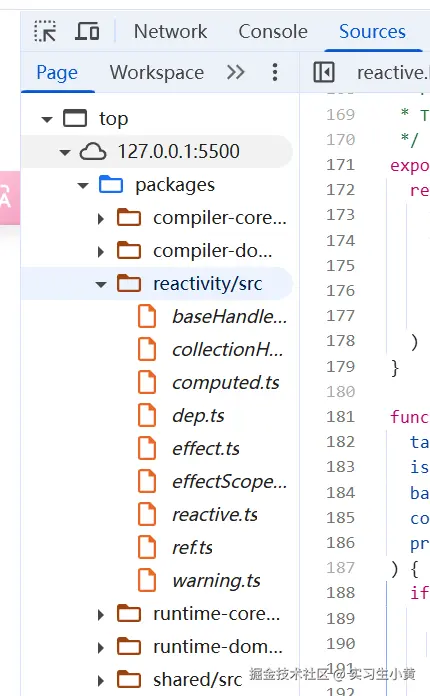This screenshot has width=430, height=696.
Task: Expand the compiler-do... folder arrow
Action: (x=101, y=252)
